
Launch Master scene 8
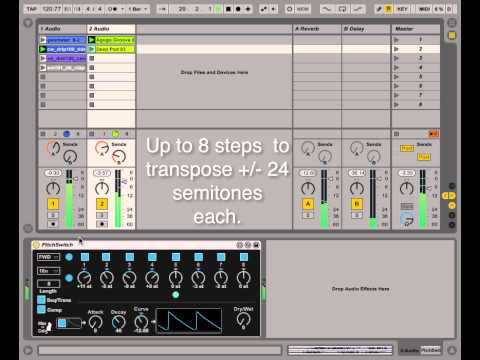point(396,105)
